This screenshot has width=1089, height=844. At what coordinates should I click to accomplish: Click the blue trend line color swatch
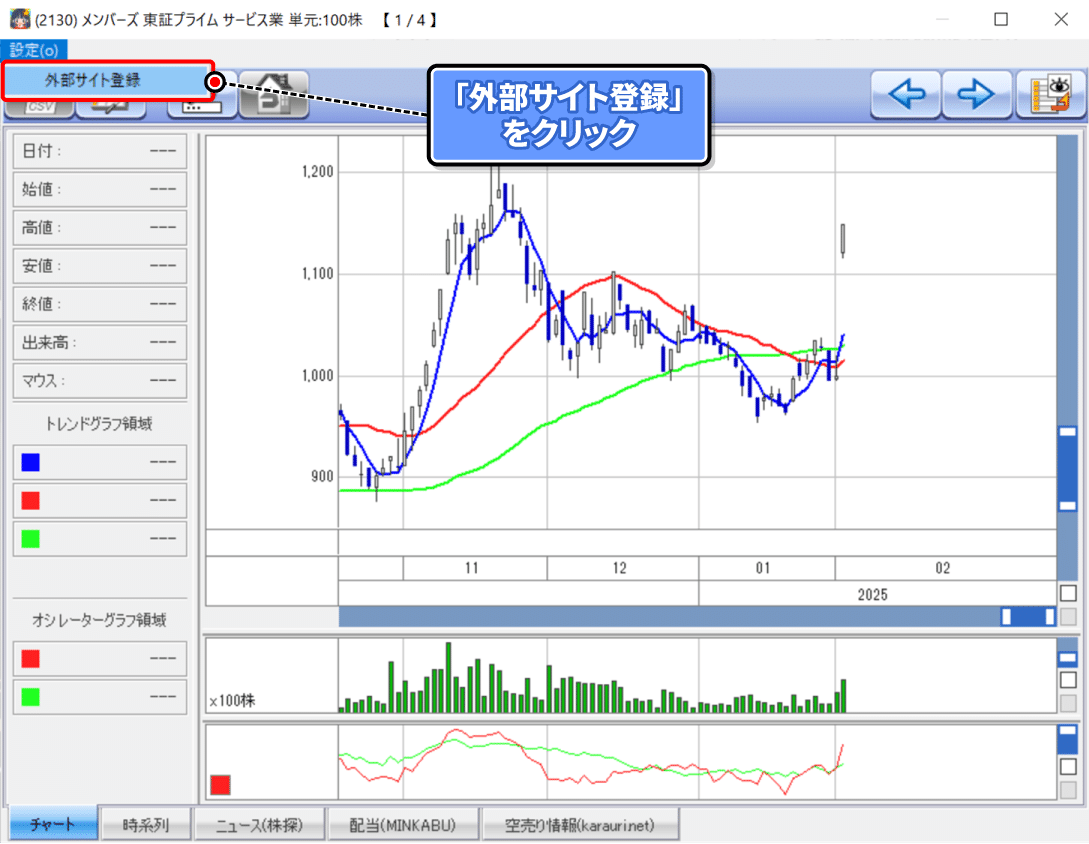[x=31, y=463]
